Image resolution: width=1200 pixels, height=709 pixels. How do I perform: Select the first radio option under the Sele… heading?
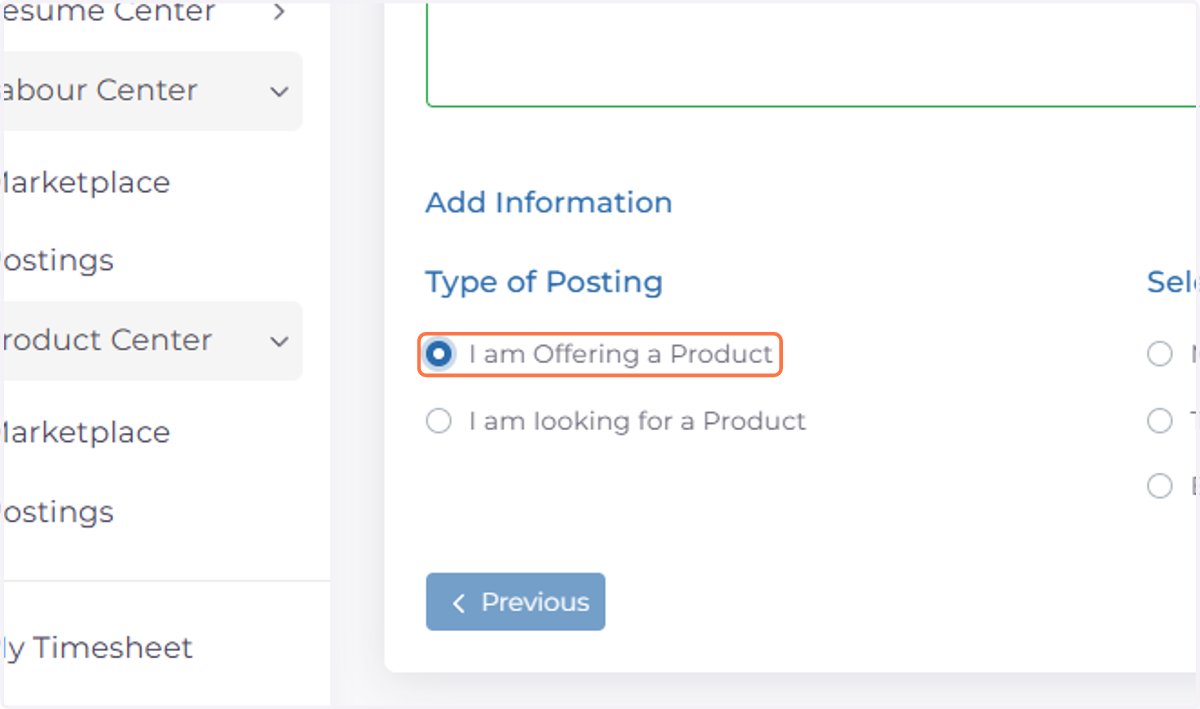coord(1159,354)
